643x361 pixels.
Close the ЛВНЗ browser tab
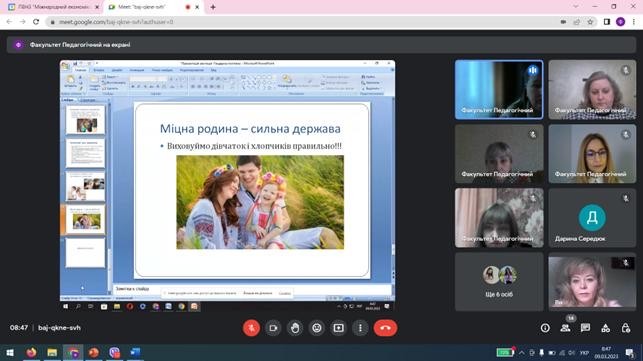tap(97, 7)
